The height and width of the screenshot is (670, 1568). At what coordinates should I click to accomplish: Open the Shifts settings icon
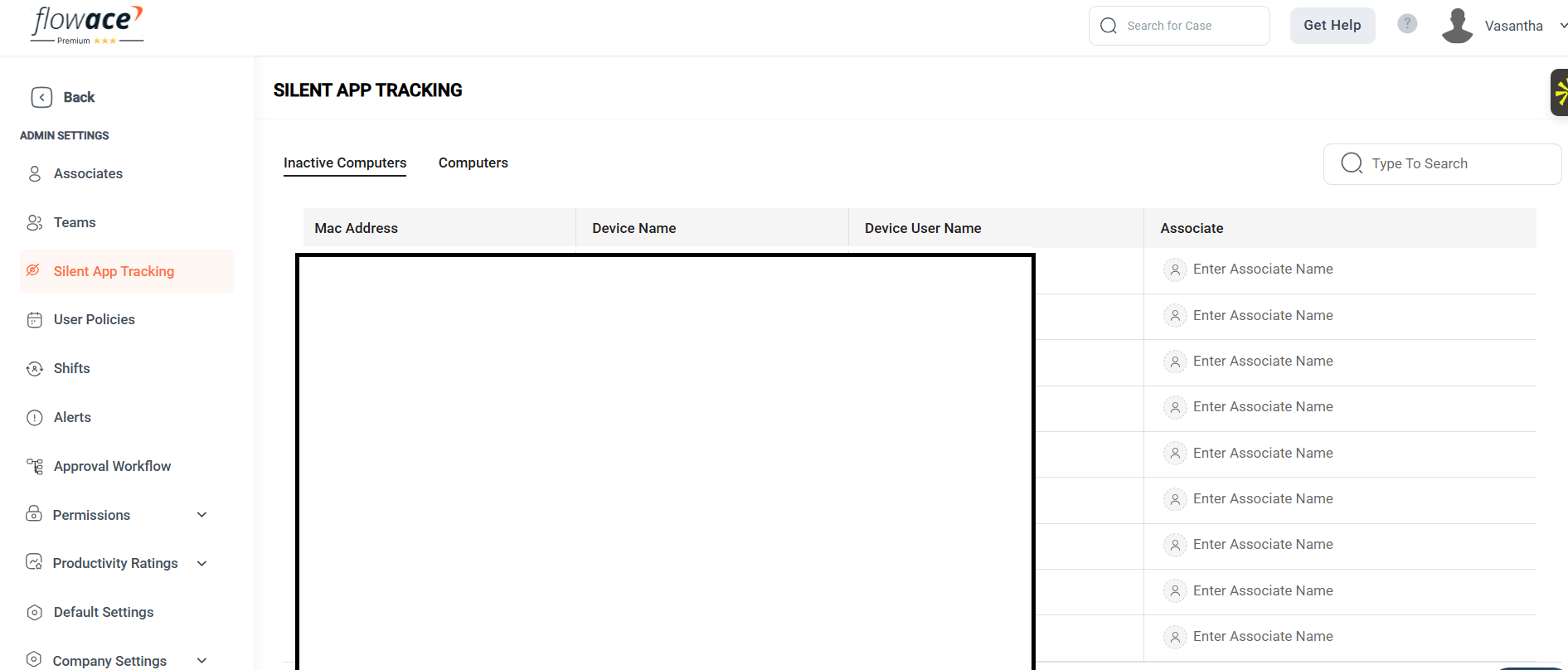35,369
